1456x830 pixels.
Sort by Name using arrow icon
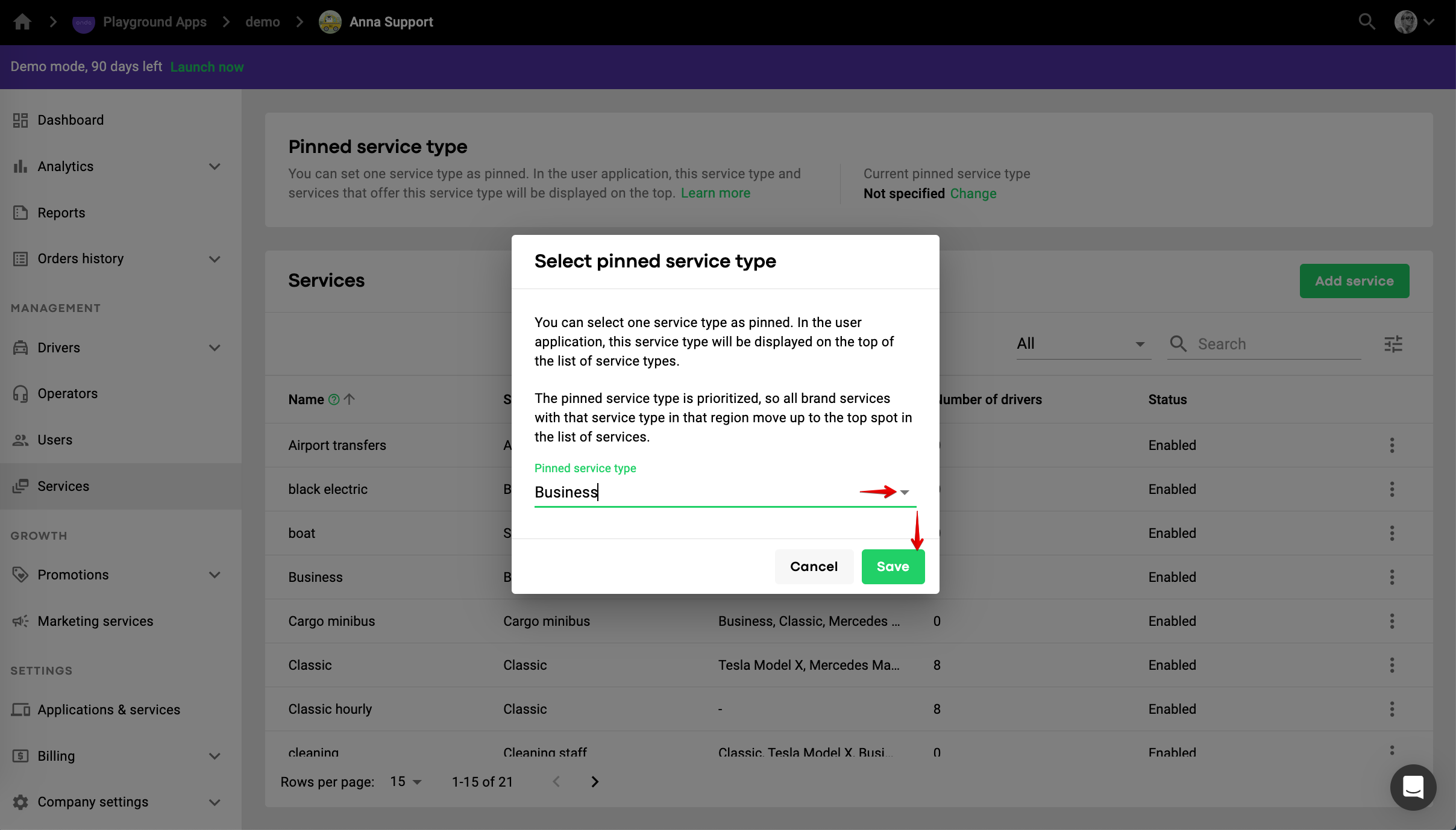coord(350,399)
